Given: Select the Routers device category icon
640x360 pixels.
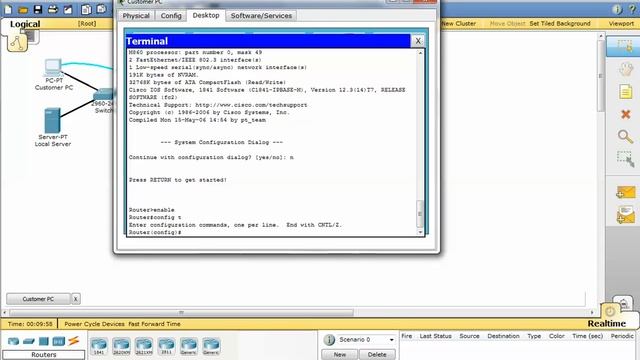Looking at the screenshot, I should coord(13,341).
